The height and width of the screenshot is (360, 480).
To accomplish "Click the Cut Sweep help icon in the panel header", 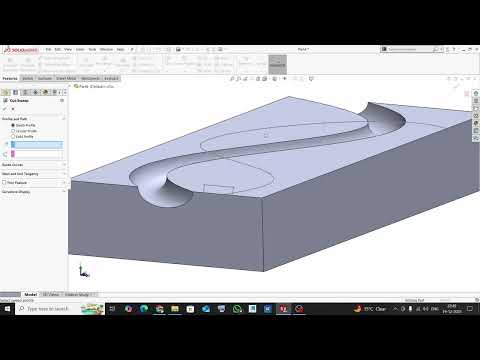I will [62, 100].
